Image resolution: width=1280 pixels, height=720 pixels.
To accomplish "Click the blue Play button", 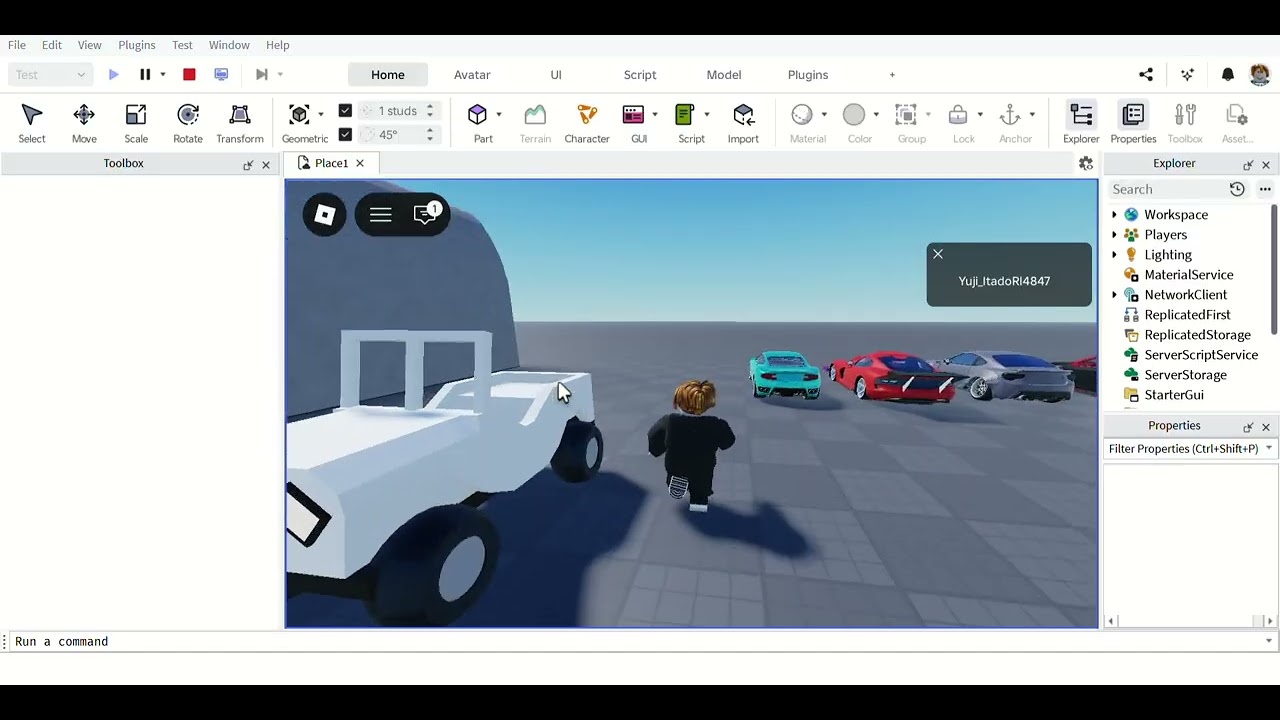I will pos(114,75).
